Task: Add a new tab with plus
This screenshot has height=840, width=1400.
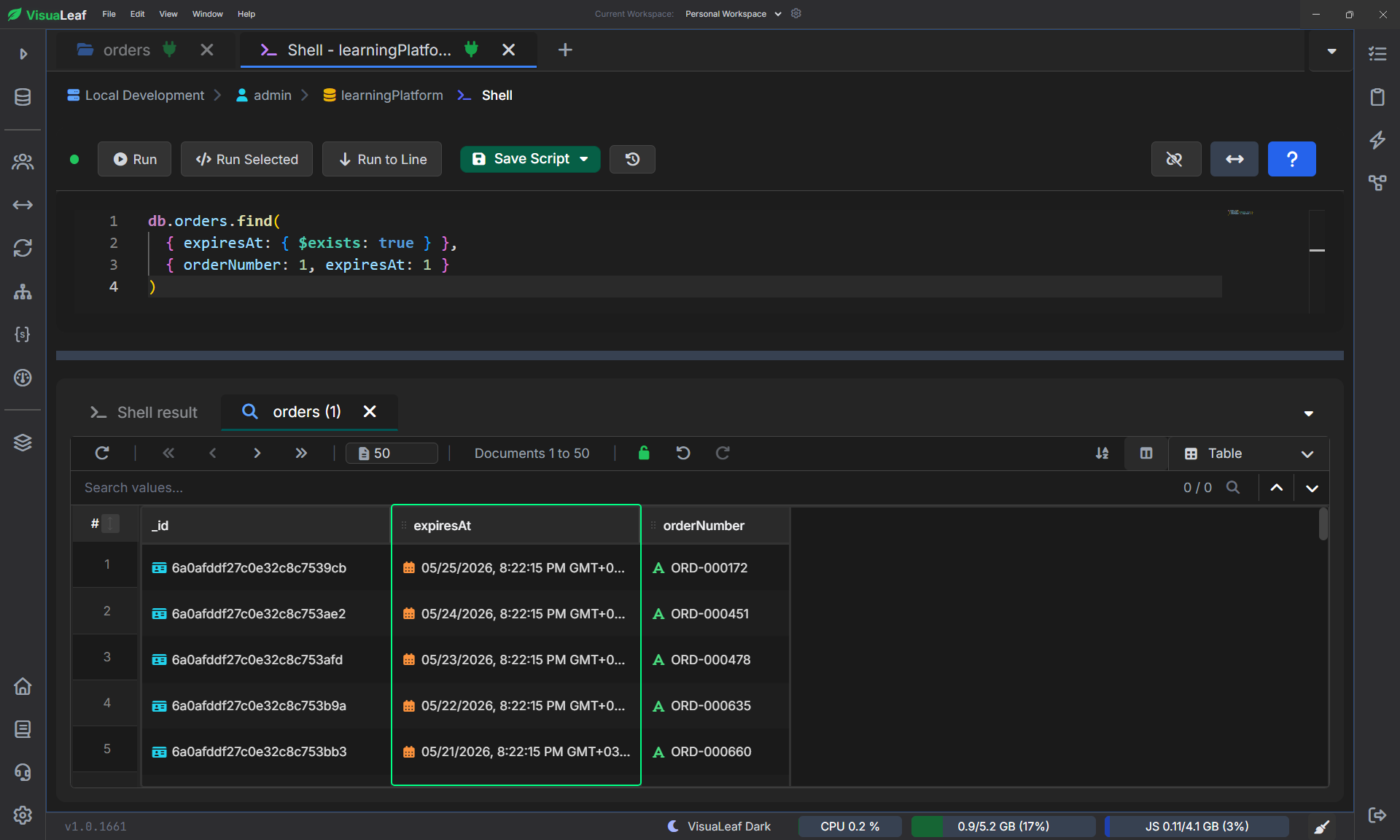Action: point(565,50)
